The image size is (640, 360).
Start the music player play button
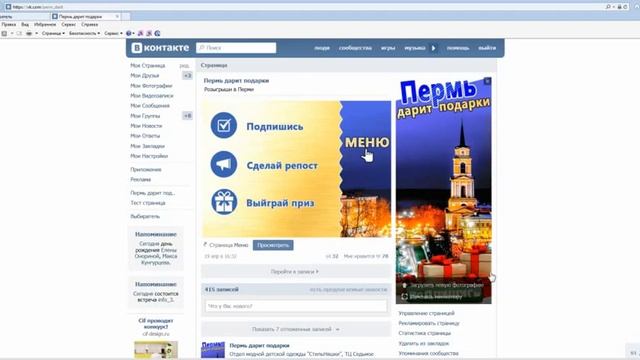[433, 48]
